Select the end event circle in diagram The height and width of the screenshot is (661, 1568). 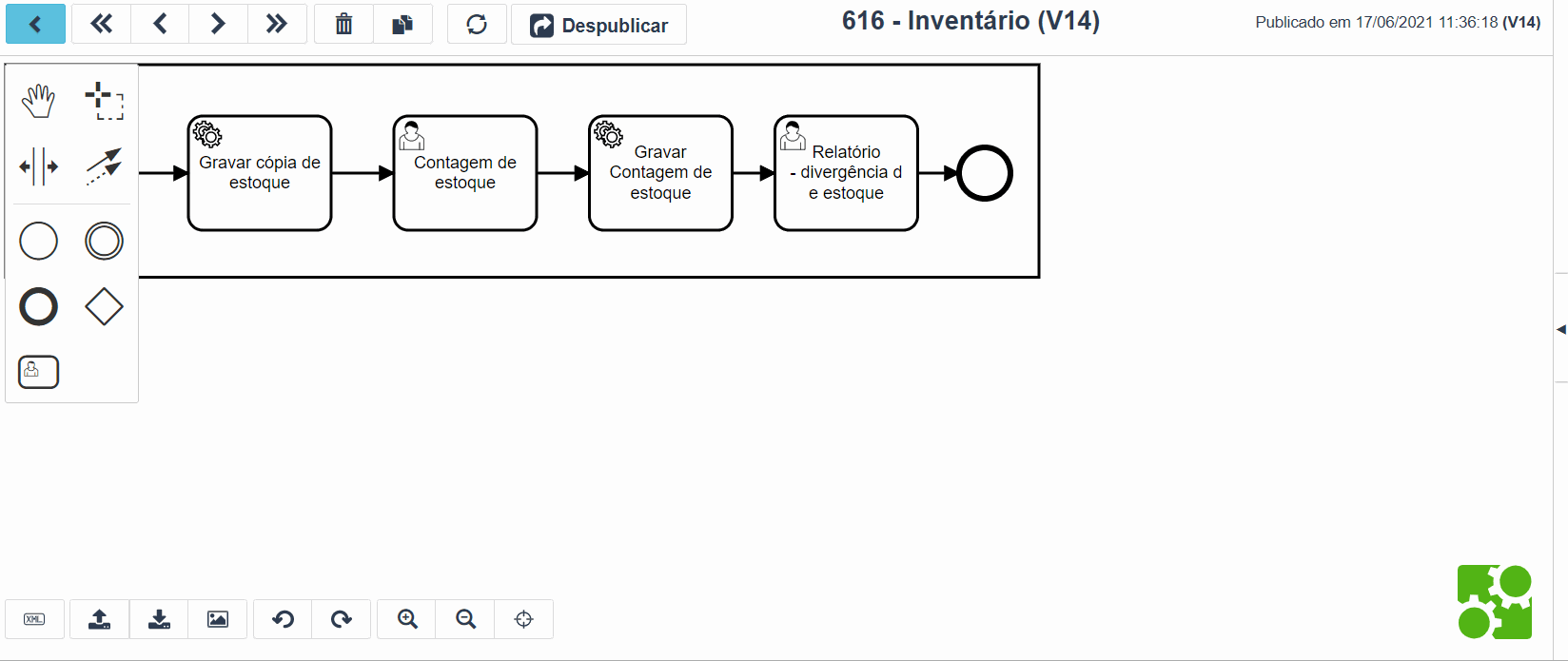(x=985, y=173)
